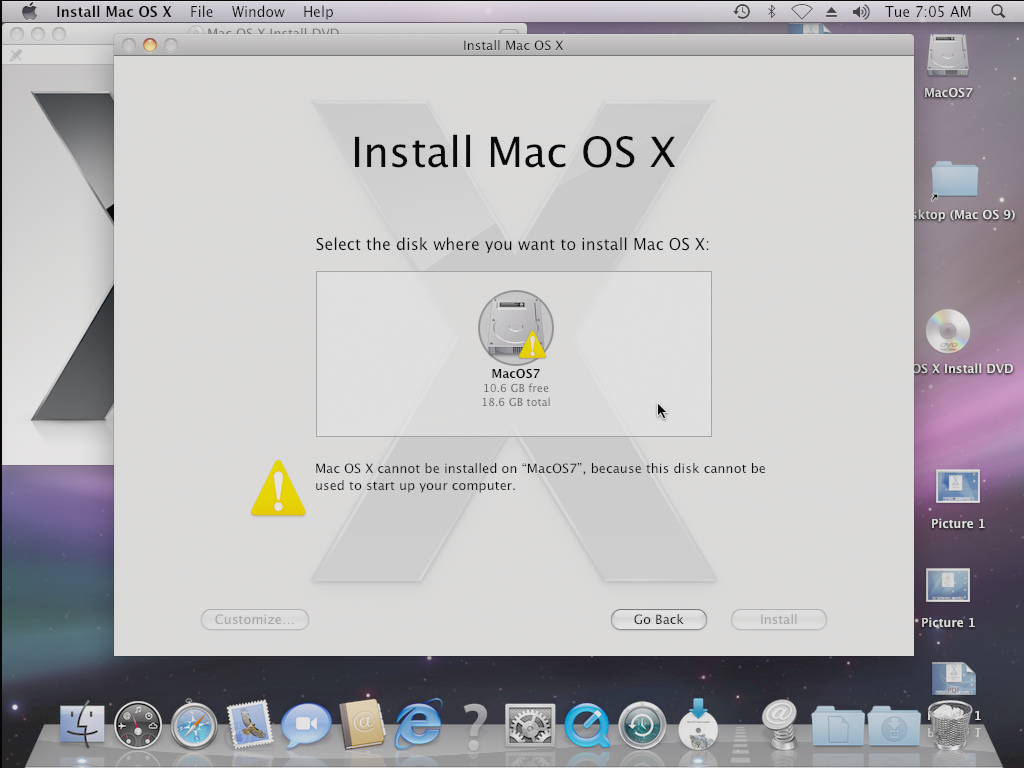The image size is (1024, 768).
Task: Click the clock showing Tue 7:05 AM
Action: point(928,11)
